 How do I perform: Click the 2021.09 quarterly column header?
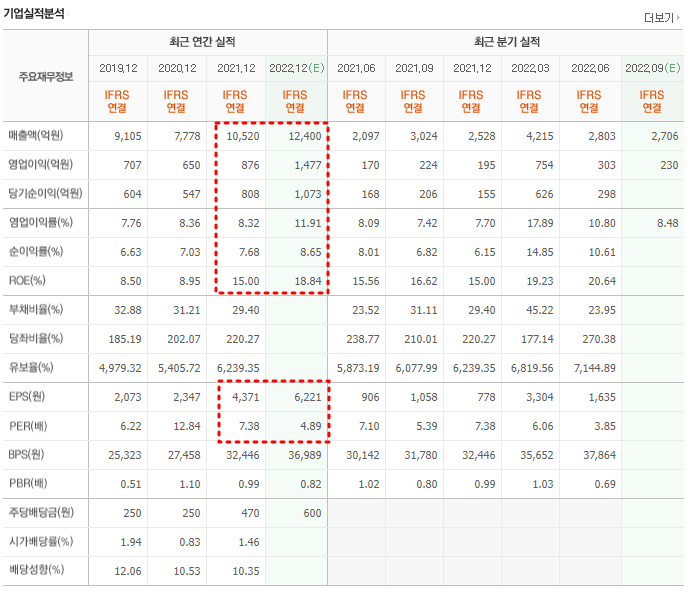pyautogui.click(x=414, y=68)
